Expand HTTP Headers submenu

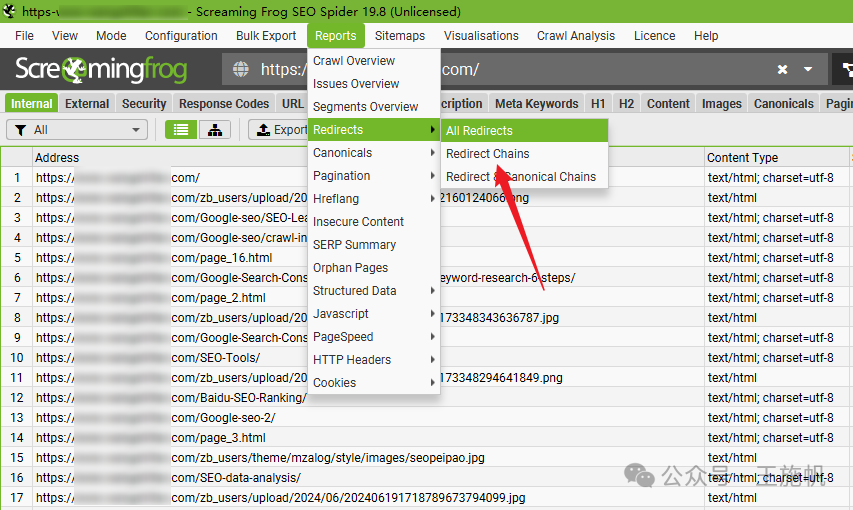click(374, 360)
